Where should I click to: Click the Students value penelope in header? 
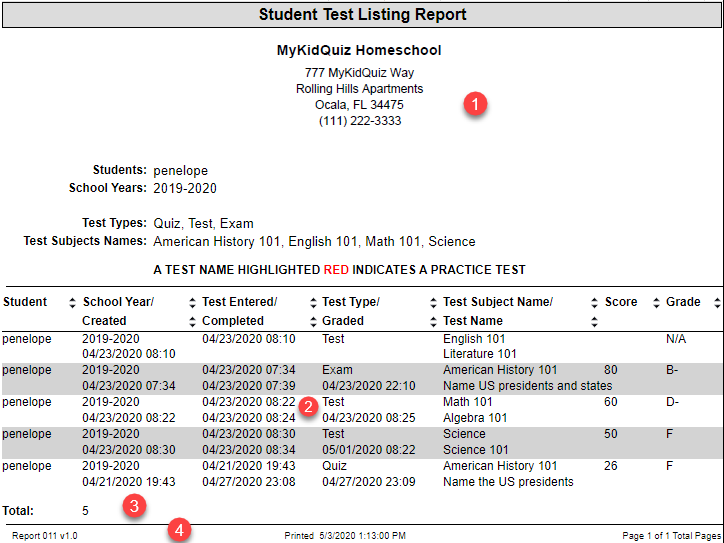181,171
